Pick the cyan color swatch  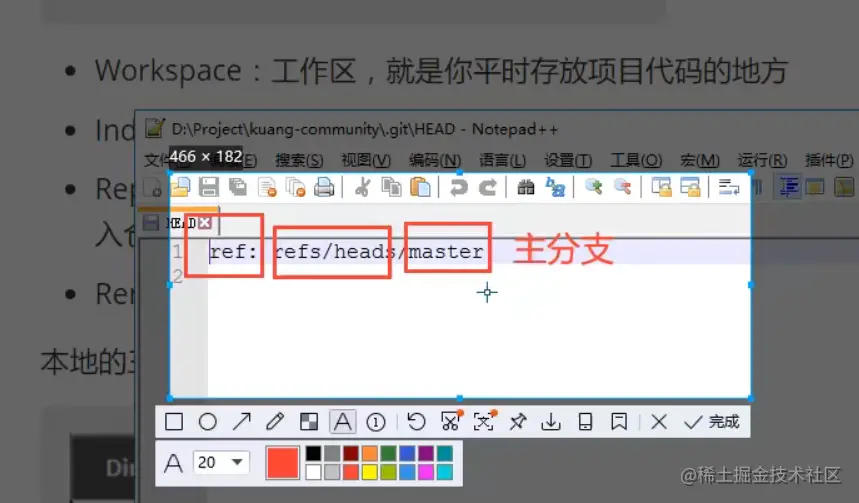coord(445,472)
